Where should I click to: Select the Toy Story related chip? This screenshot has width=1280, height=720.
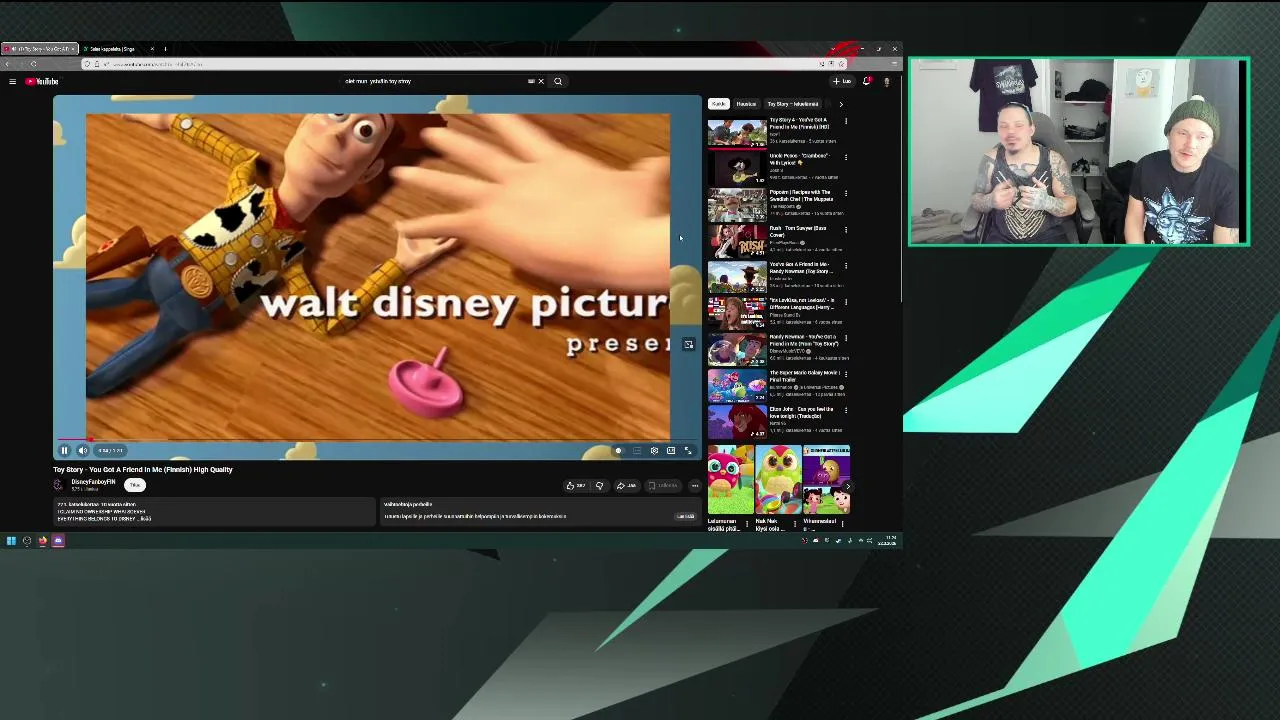pyautogui.click(x=793, y=104)
